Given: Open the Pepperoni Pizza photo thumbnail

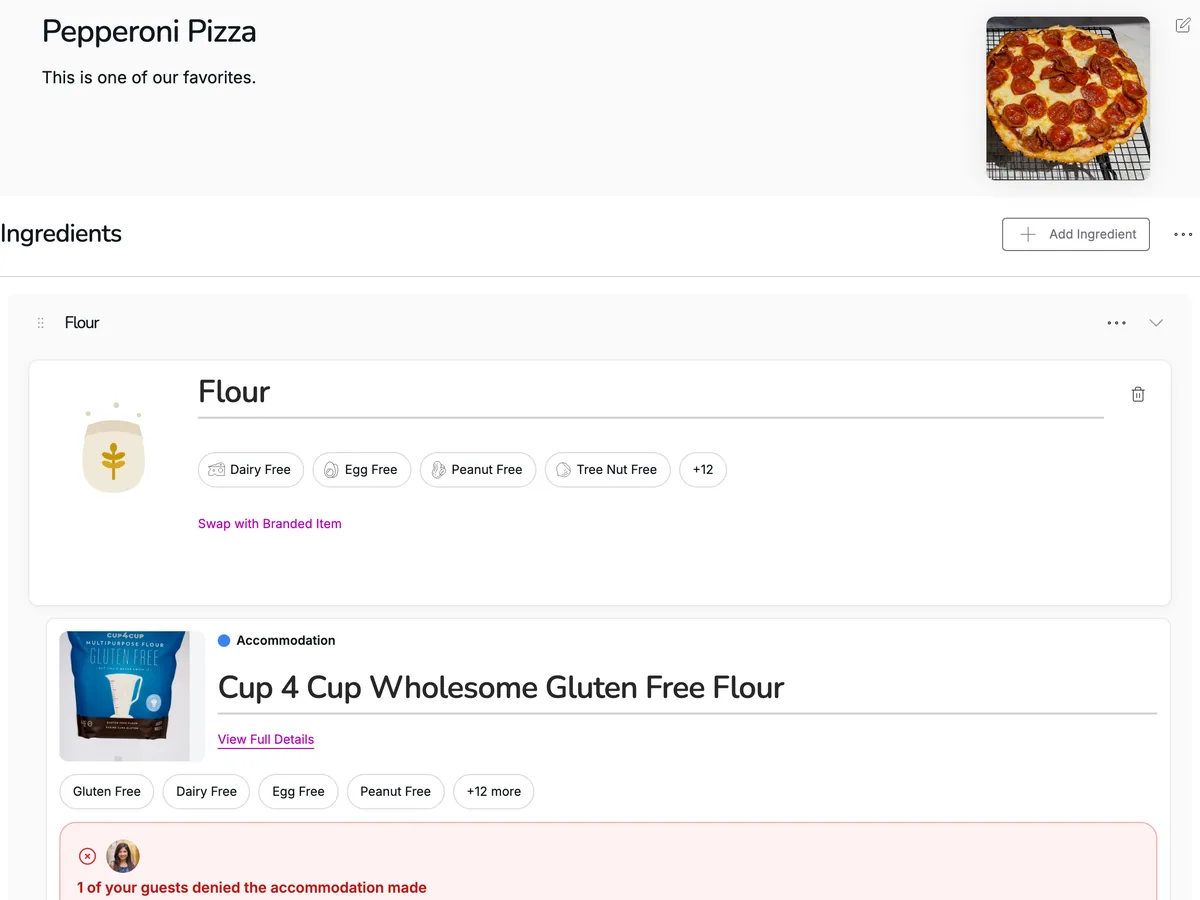Looking at the screenshot, I should pyautogui.click(x=1068, y=98).
